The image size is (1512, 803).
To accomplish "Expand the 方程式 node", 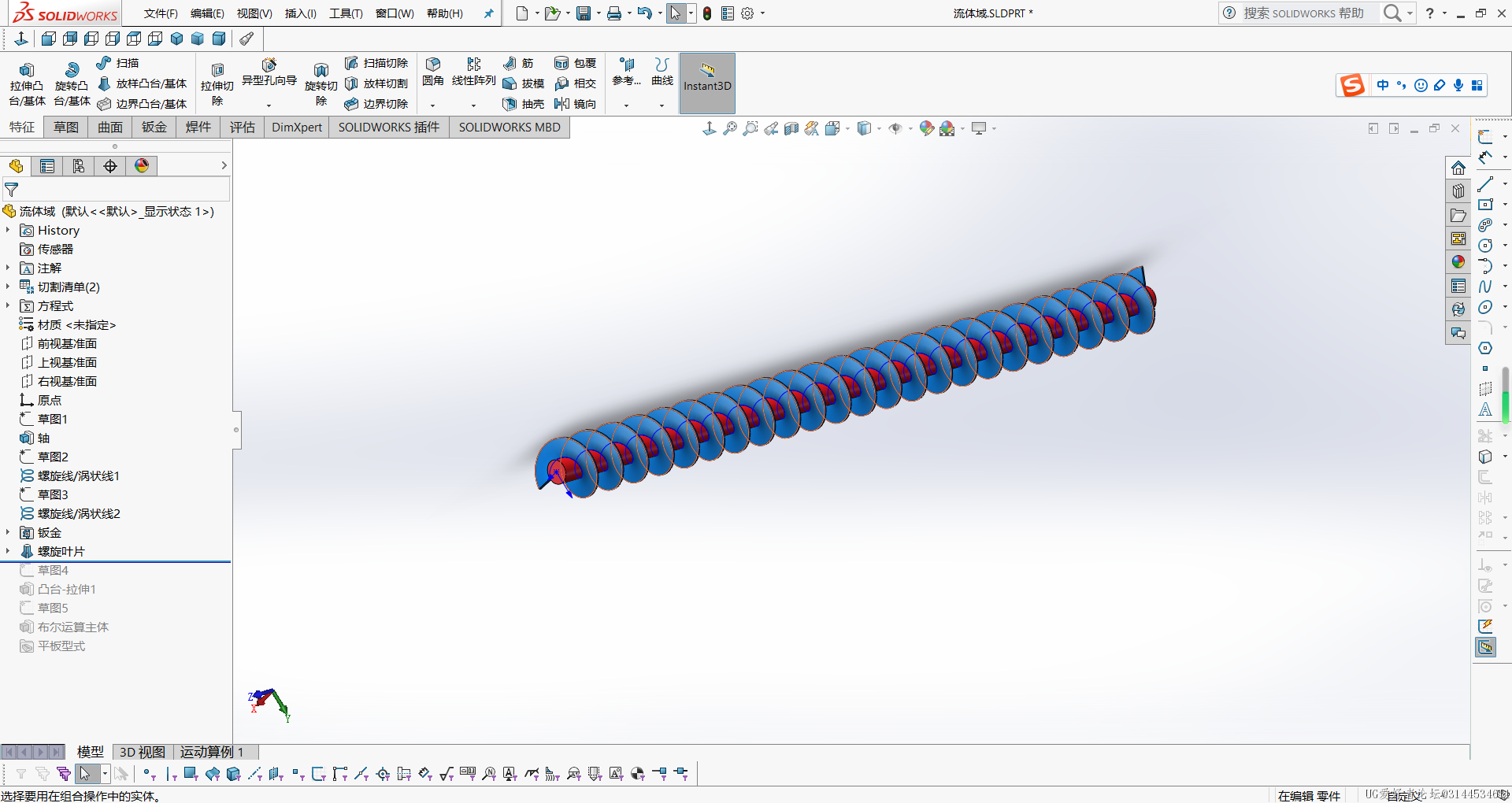I will [x=8, y=305].
